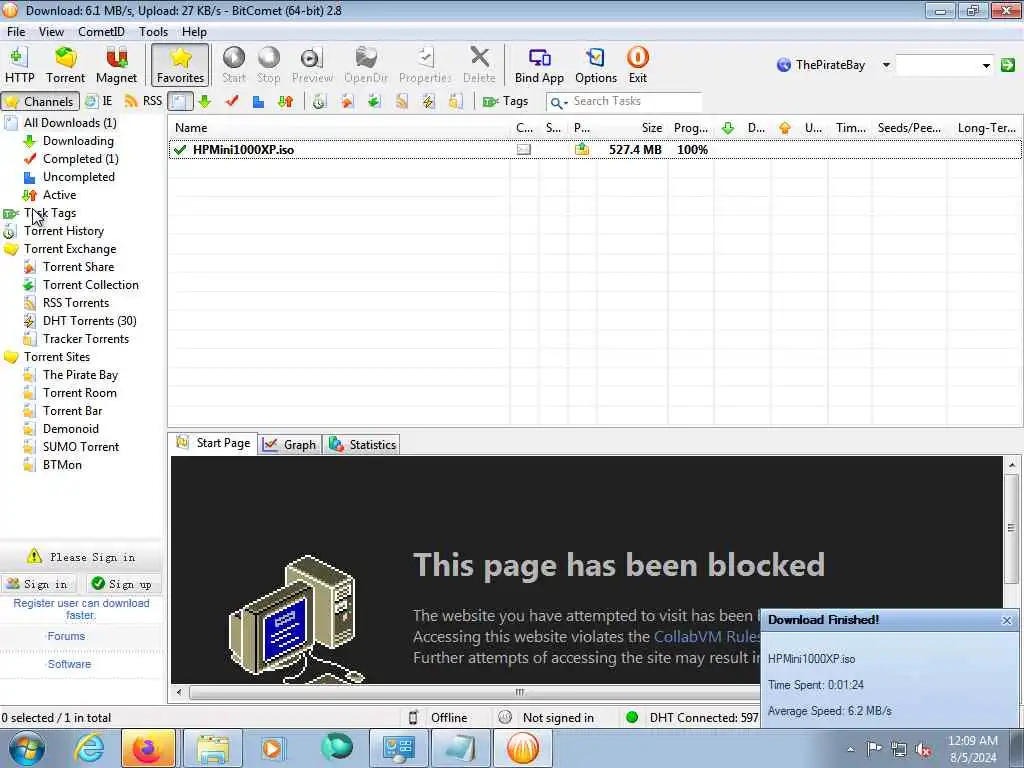This screenshot has height=768, width=1024.
Task: Open the Forums link
Action: point(66,636)
